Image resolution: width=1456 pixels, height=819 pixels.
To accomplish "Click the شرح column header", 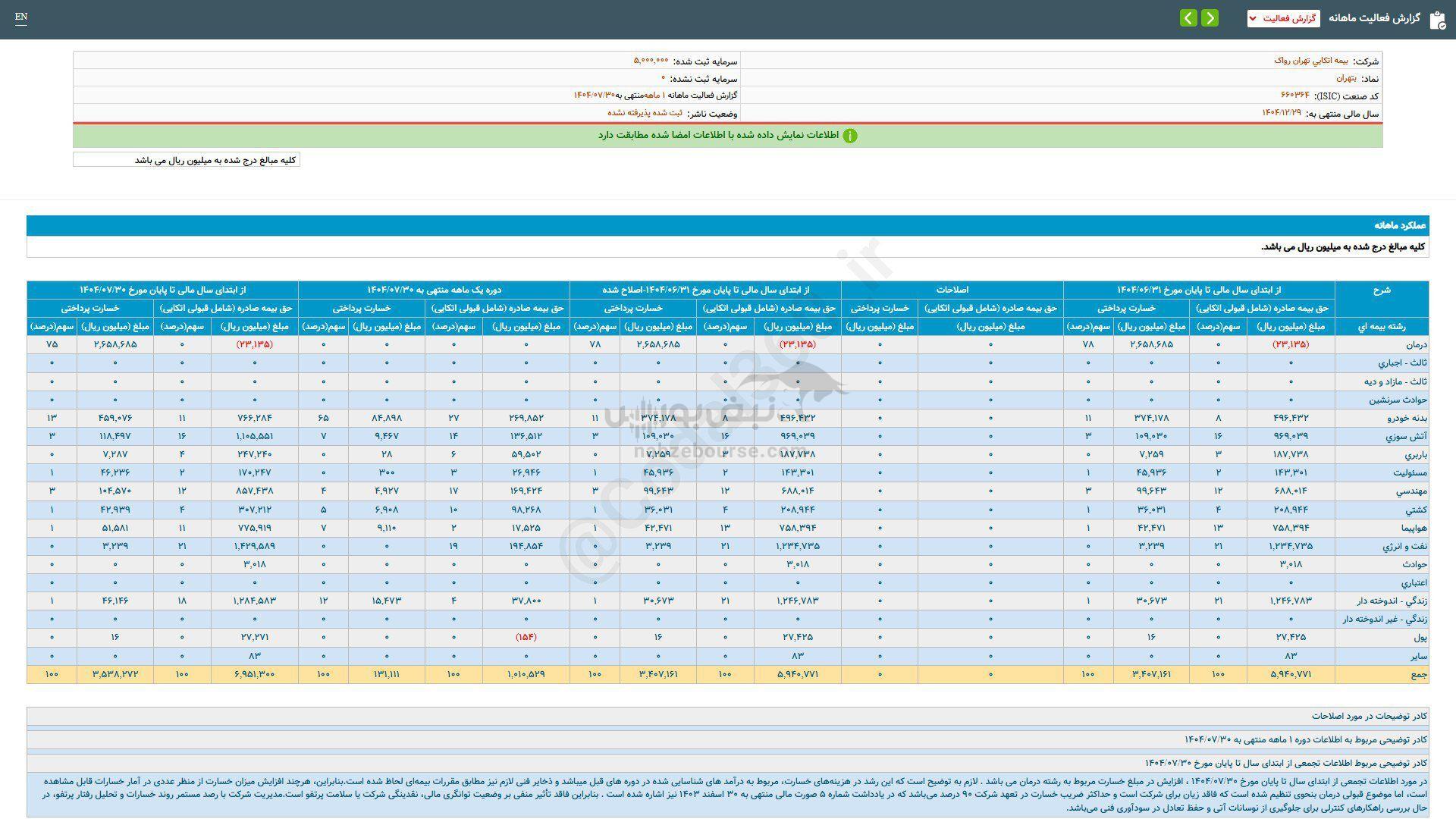I will coord(1381,290).
